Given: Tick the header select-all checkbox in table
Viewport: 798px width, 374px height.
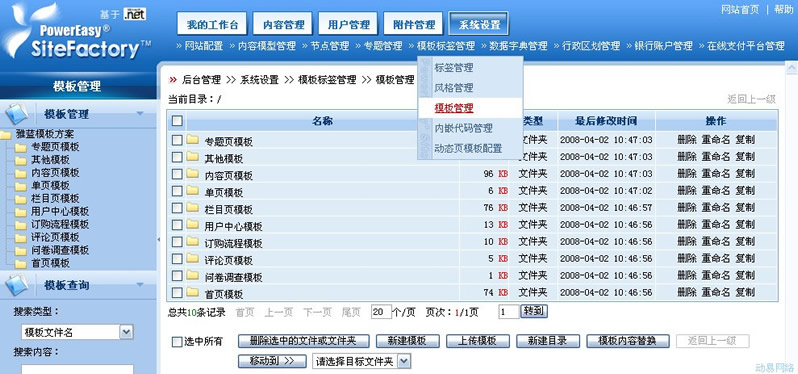Looking at the screenshot, I should (177, 121).
